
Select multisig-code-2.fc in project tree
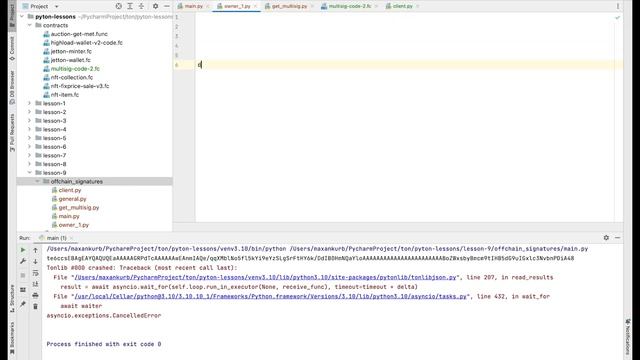coord(71,69)
